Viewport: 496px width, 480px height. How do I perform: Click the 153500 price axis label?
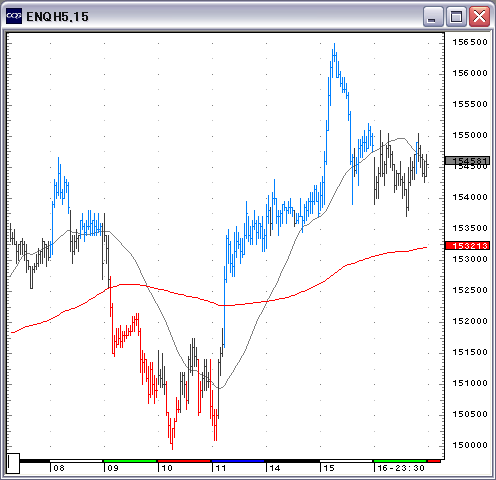click(x=470, y=228)
